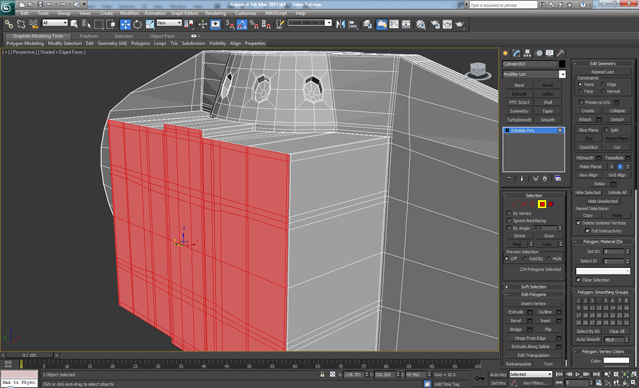The width and height of the screenshot is (639, 388).
Task: Click the TurboSmooth modifier button
Action: click(519, 120)
